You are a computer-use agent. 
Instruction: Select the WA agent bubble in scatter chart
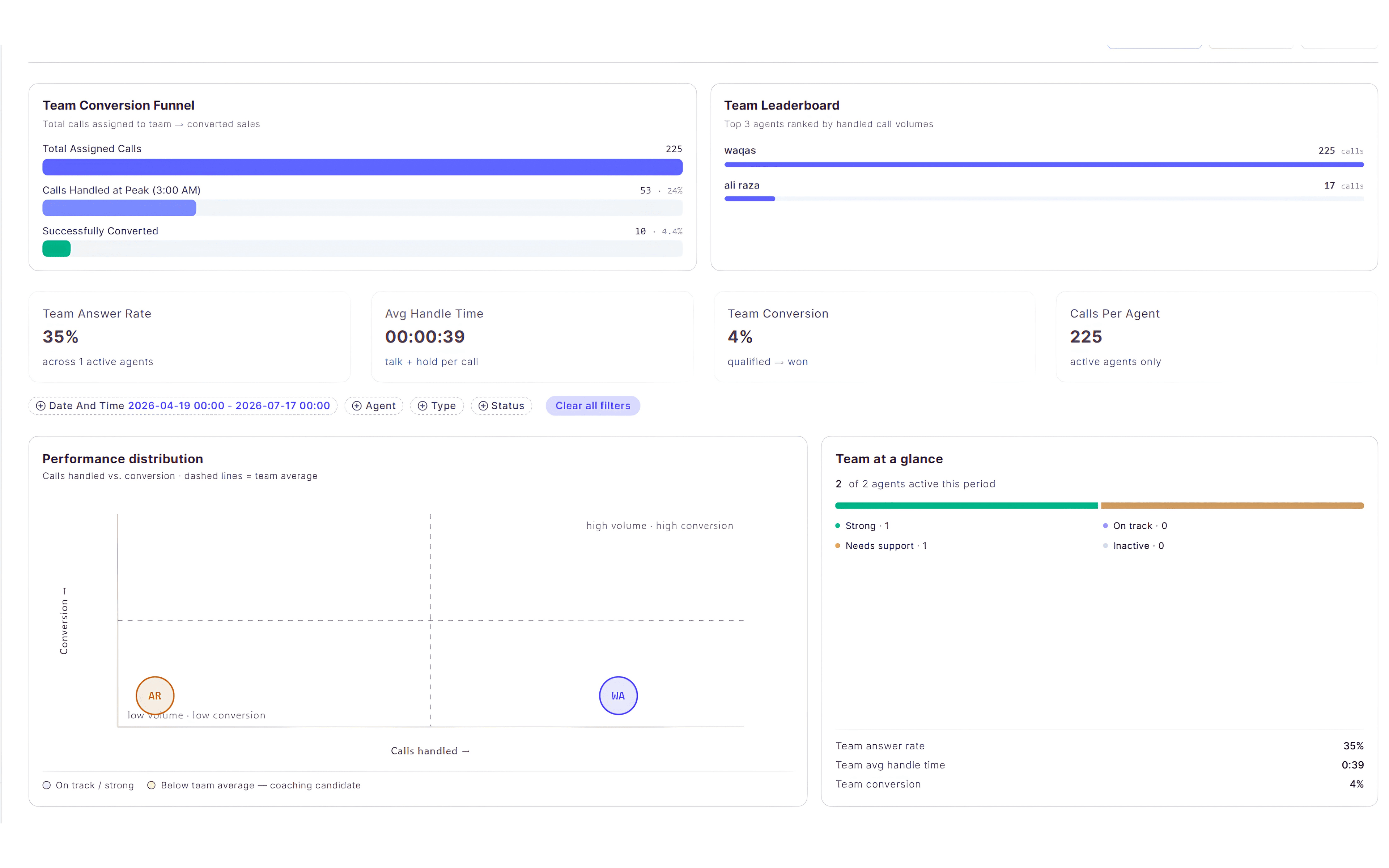pos(618,696)
